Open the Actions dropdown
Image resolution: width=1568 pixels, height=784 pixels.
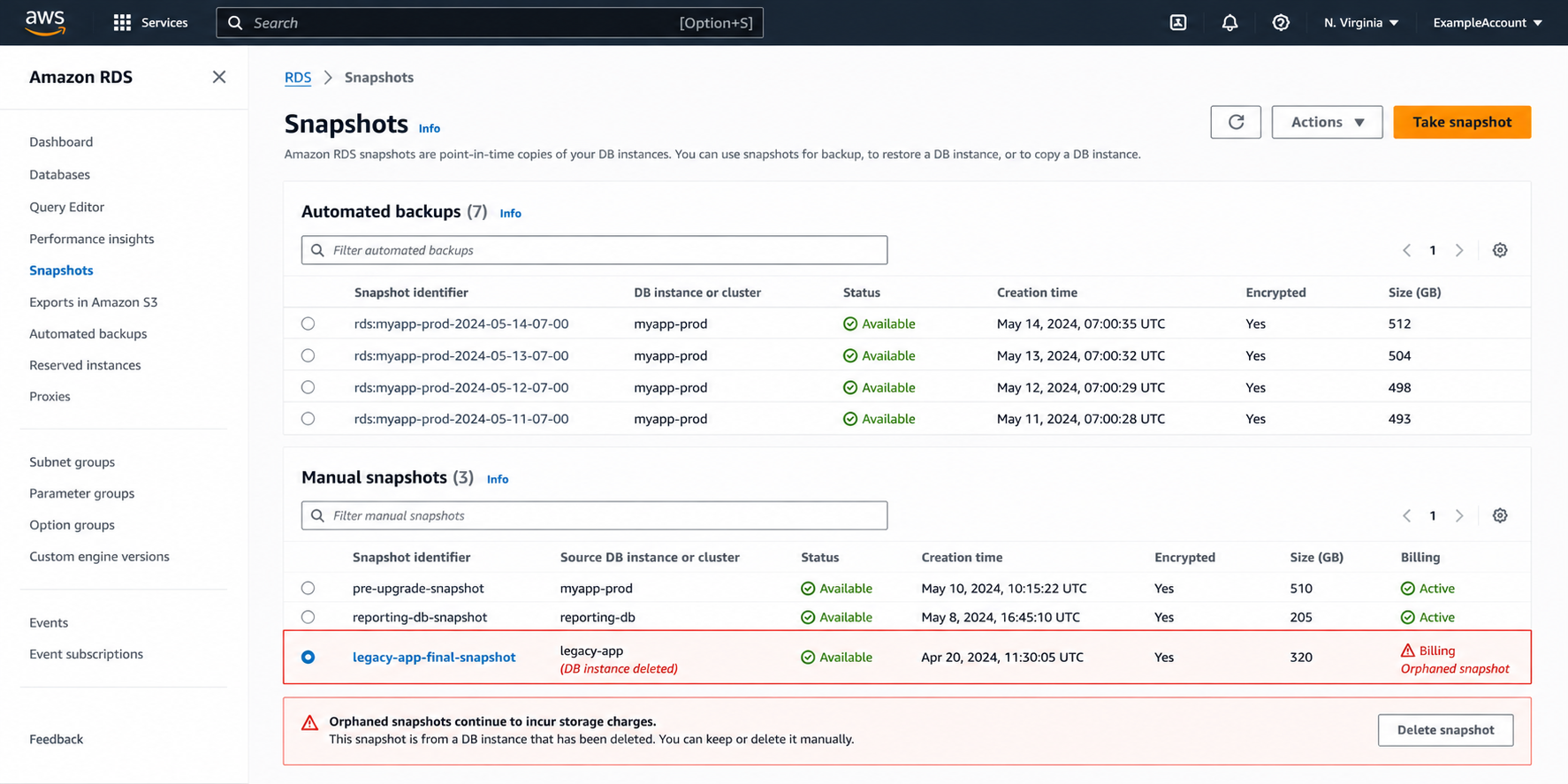click(1327, 122)
